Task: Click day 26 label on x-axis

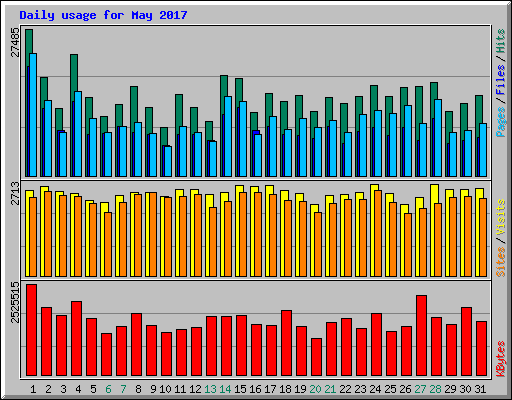Action: coord(405,389)
